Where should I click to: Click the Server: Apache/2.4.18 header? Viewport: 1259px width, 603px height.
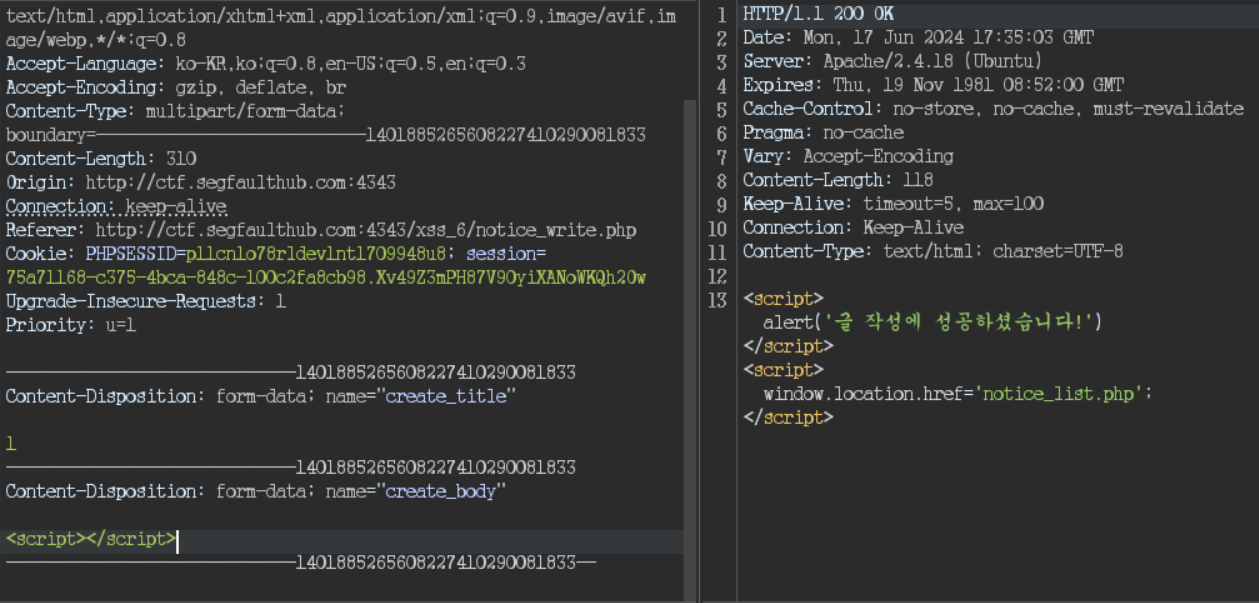coord(893,61)
